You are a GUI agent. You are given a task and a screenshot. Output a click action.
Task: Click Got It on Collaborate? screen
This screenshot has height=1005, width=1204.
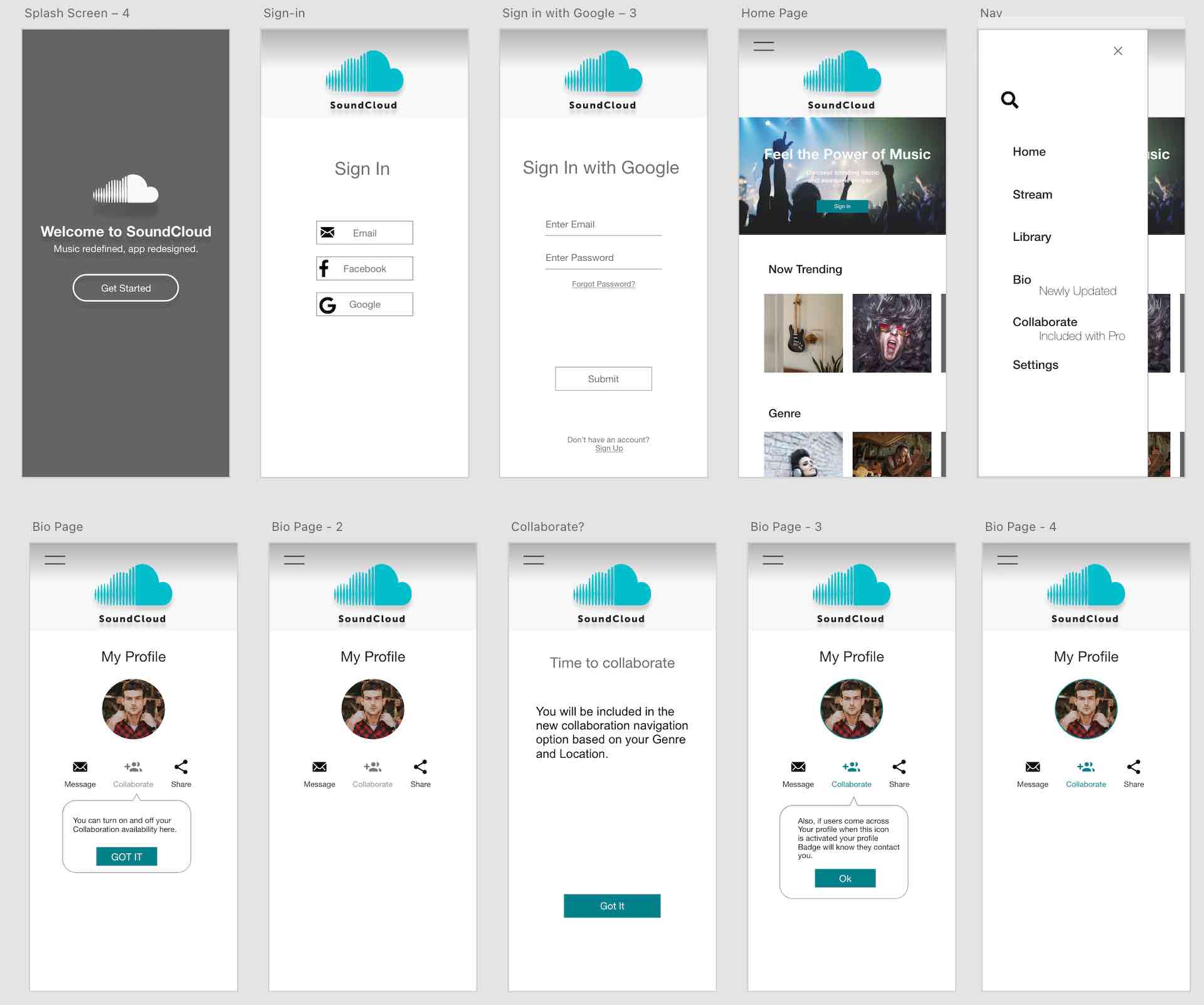(612, 906)
